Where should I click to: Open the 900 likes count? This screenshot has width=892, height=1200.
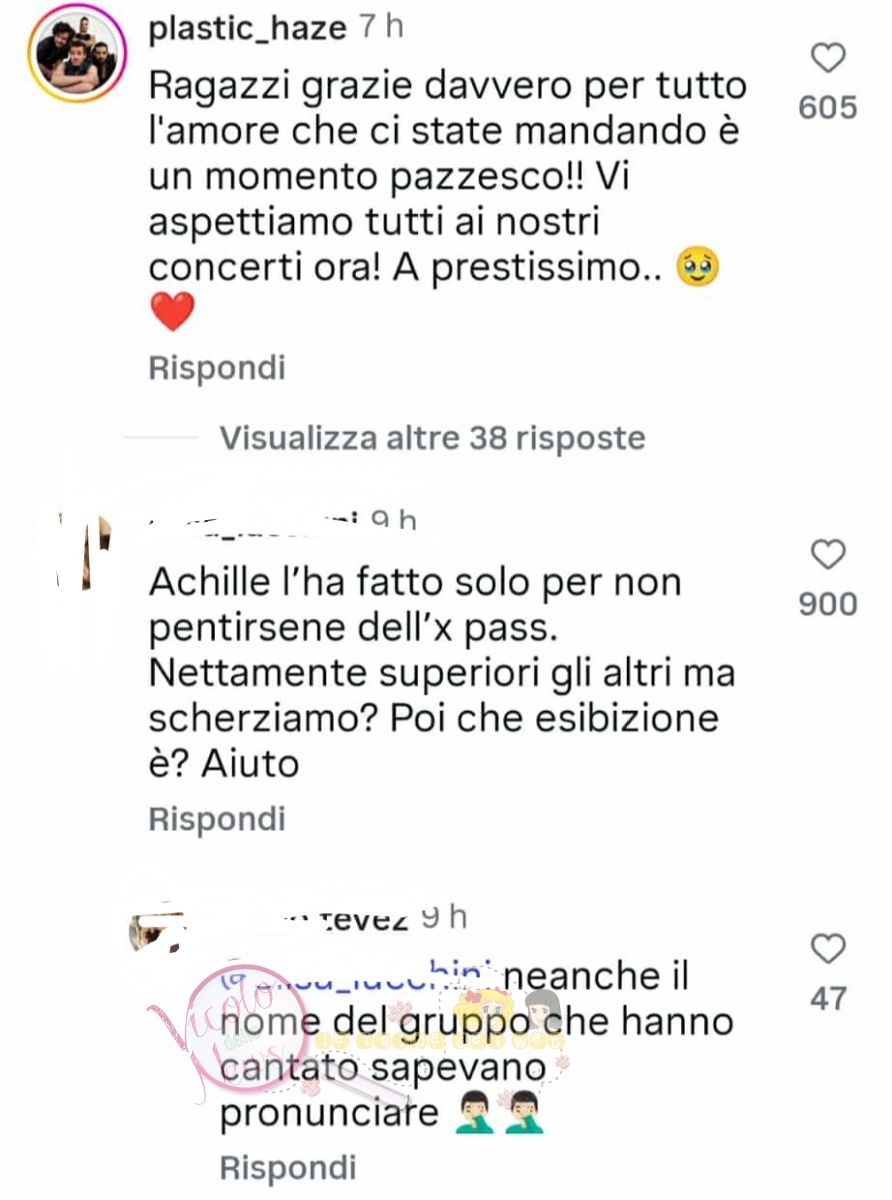click(x=828, y=603)
